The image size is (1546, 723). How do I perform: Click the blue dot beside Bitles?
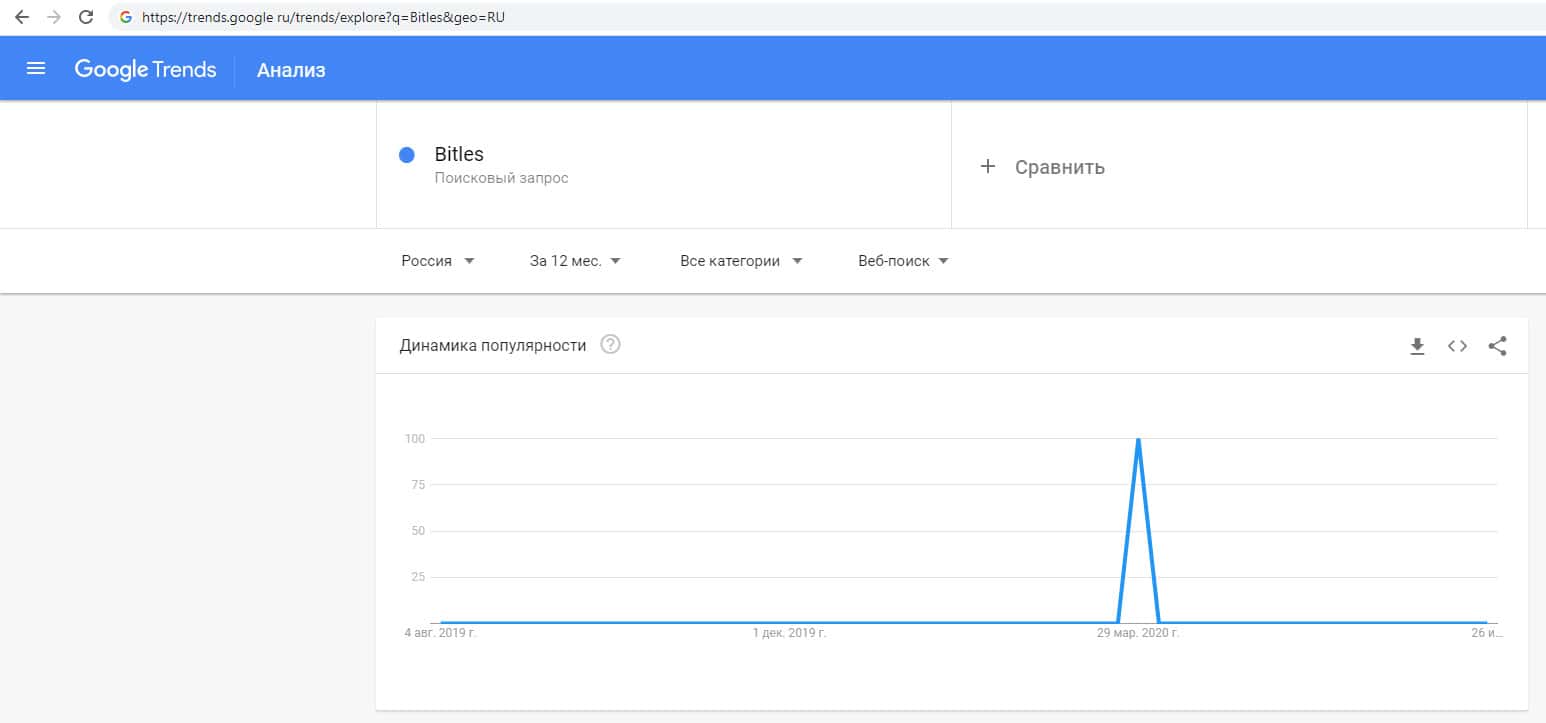(407, 155)
